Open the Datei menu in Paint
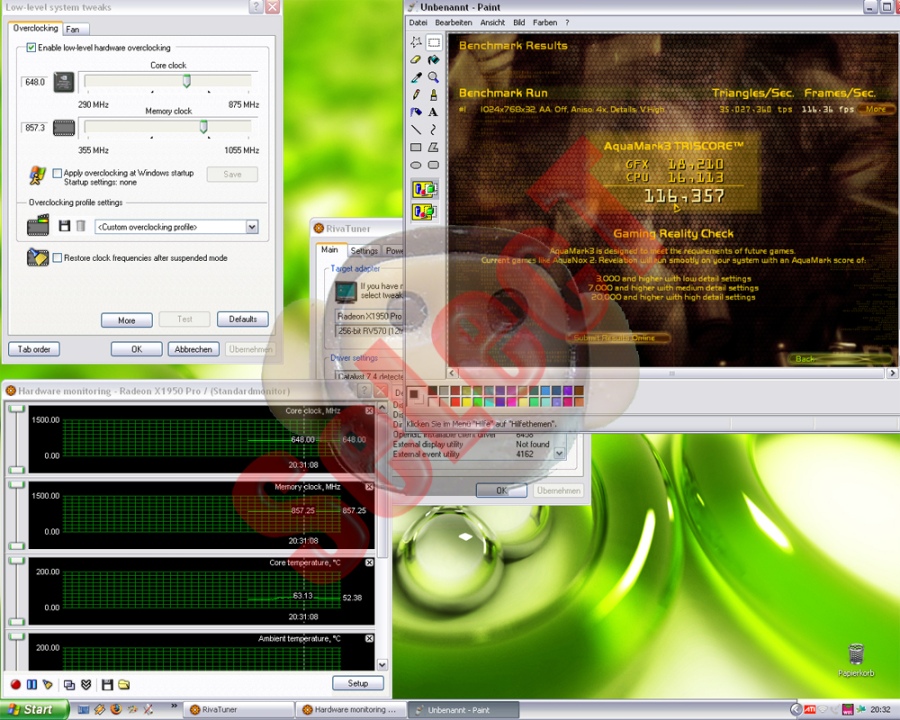900x720 pixels. click(x=418, y=22)
